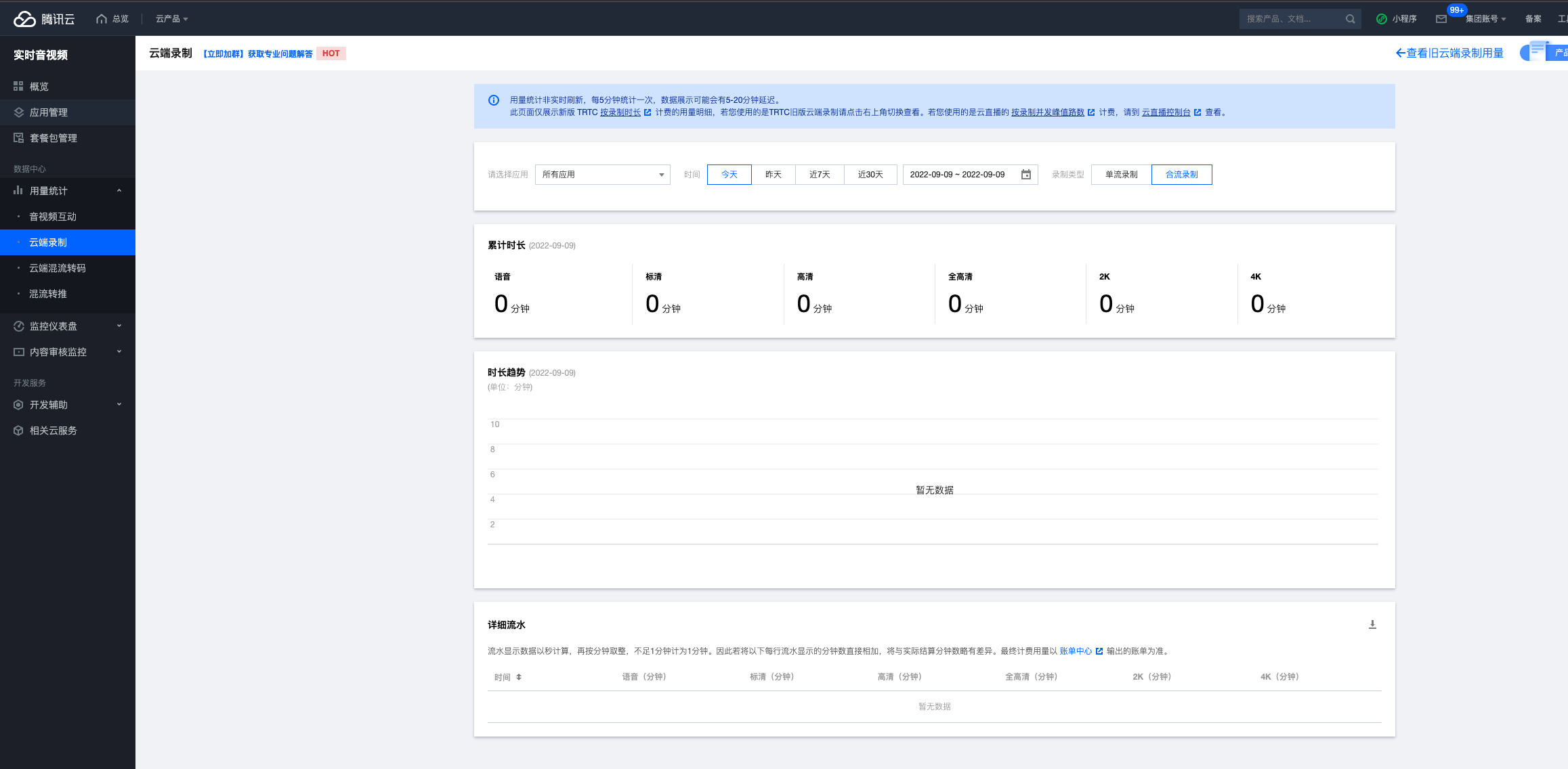Click the external link icon after 按录制时长
The width and height of the screenshot is (1568, 769).
(648, 112)
